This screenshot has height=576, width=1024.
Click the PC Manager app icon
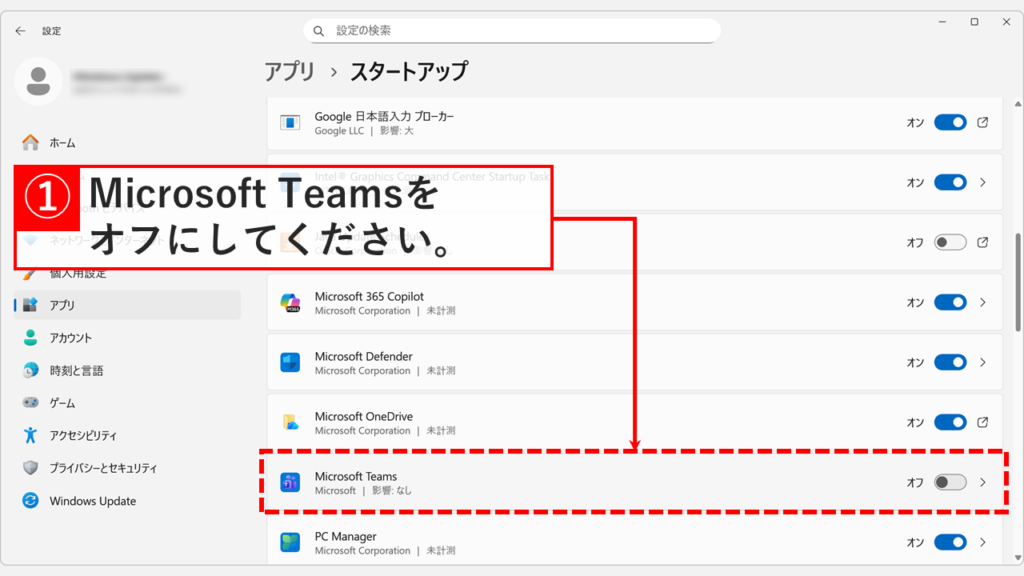click(x=292, y=542)
